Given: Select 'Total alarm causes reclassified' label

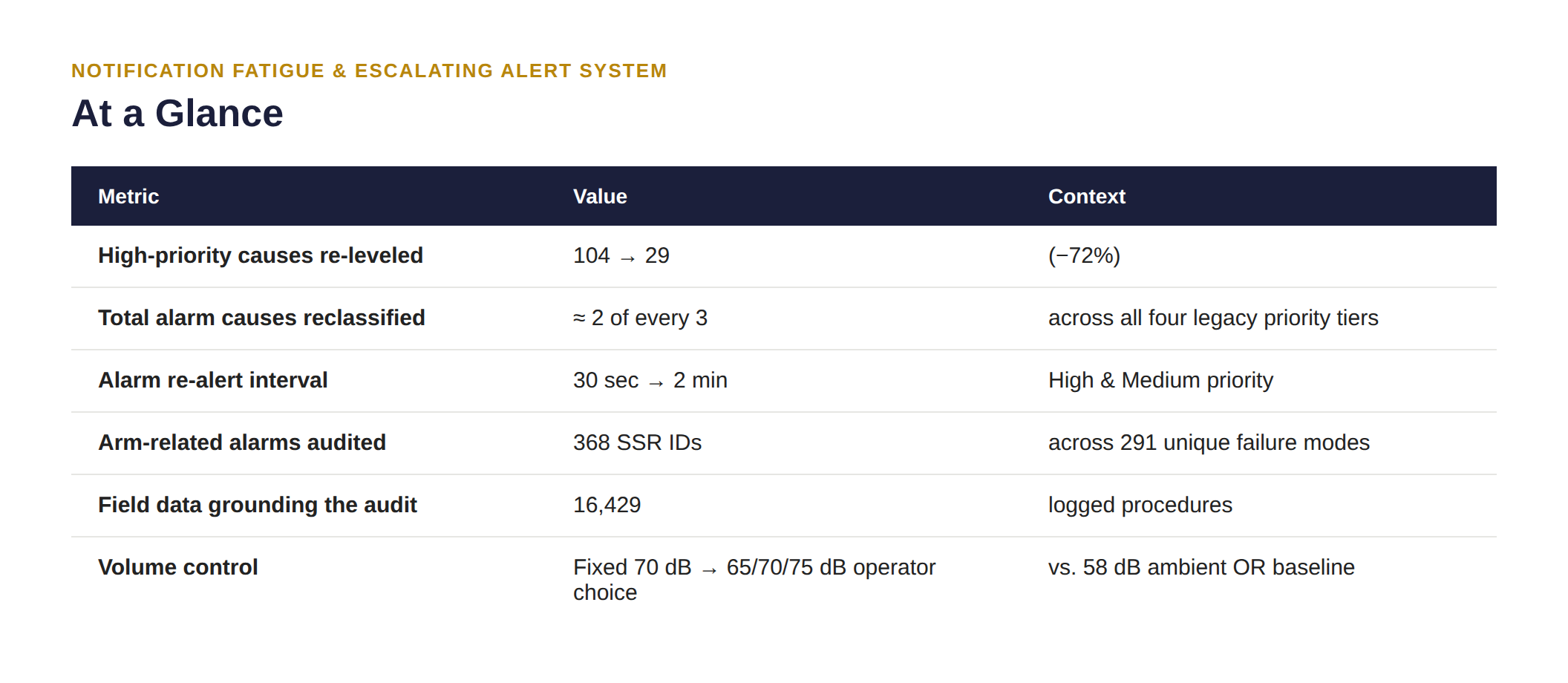Looking at the screenshot, I should [261, 318].
